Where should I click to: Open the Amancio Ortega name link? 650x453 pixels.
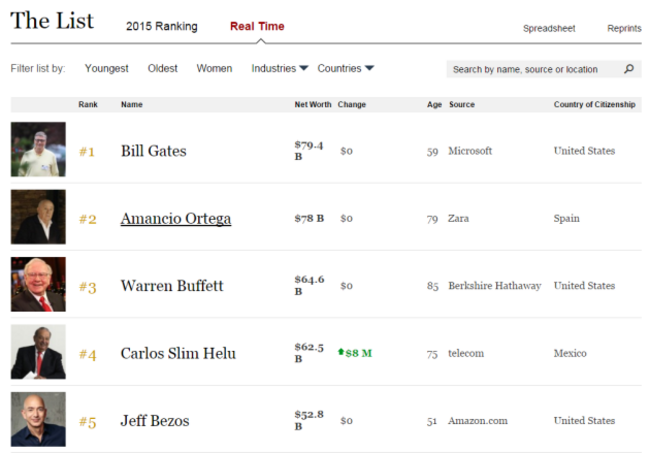point(176,218)
